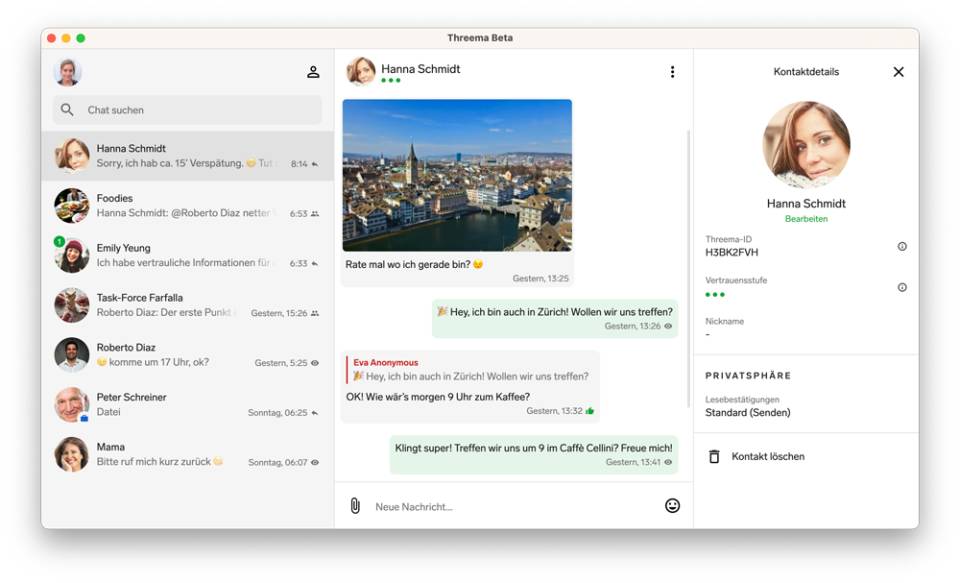Click the group icon on Task-Force Farfalla row
Image resolution: width=960 pixels, height=583 pixels.
pyautogui.click(x=315, y=313)
